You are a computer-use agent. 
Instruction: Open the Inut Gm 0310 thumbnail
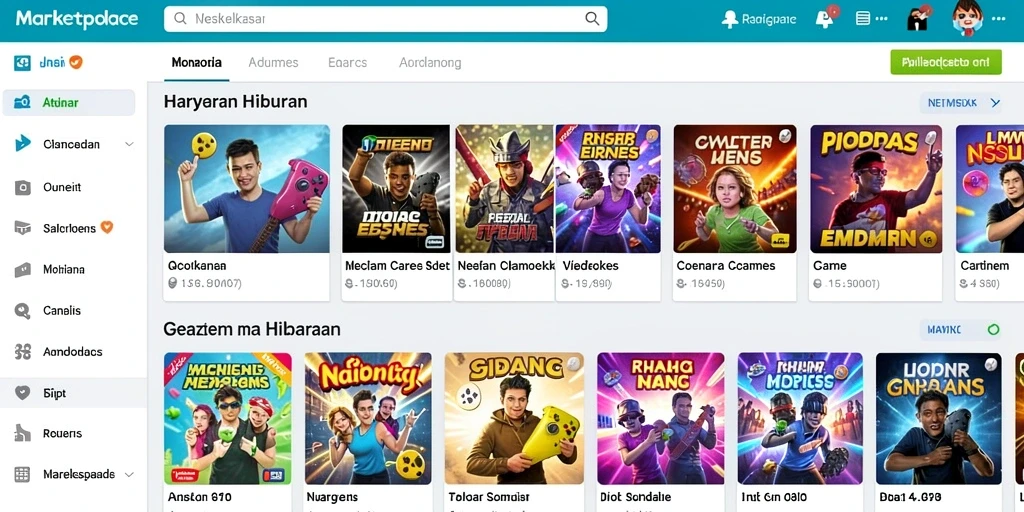coord(801,419)
